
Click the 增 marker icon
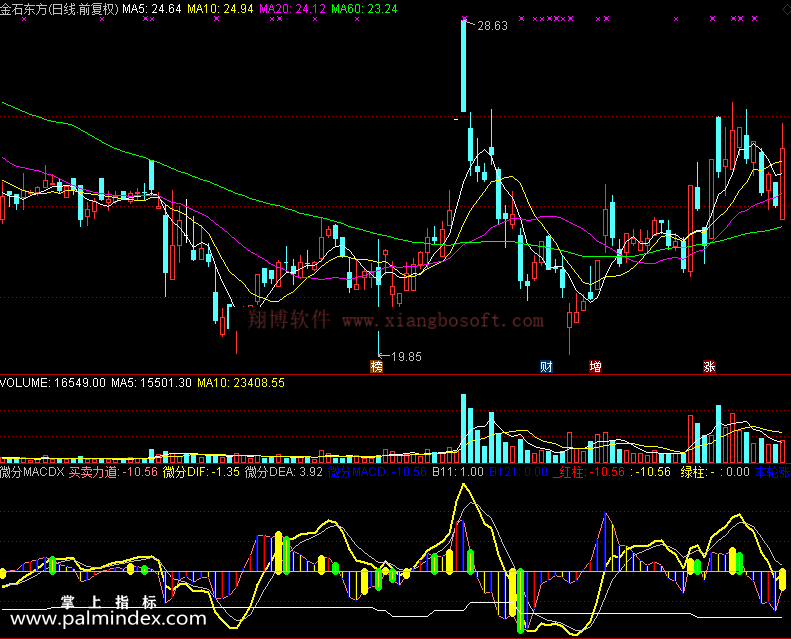tap(595, 367)
